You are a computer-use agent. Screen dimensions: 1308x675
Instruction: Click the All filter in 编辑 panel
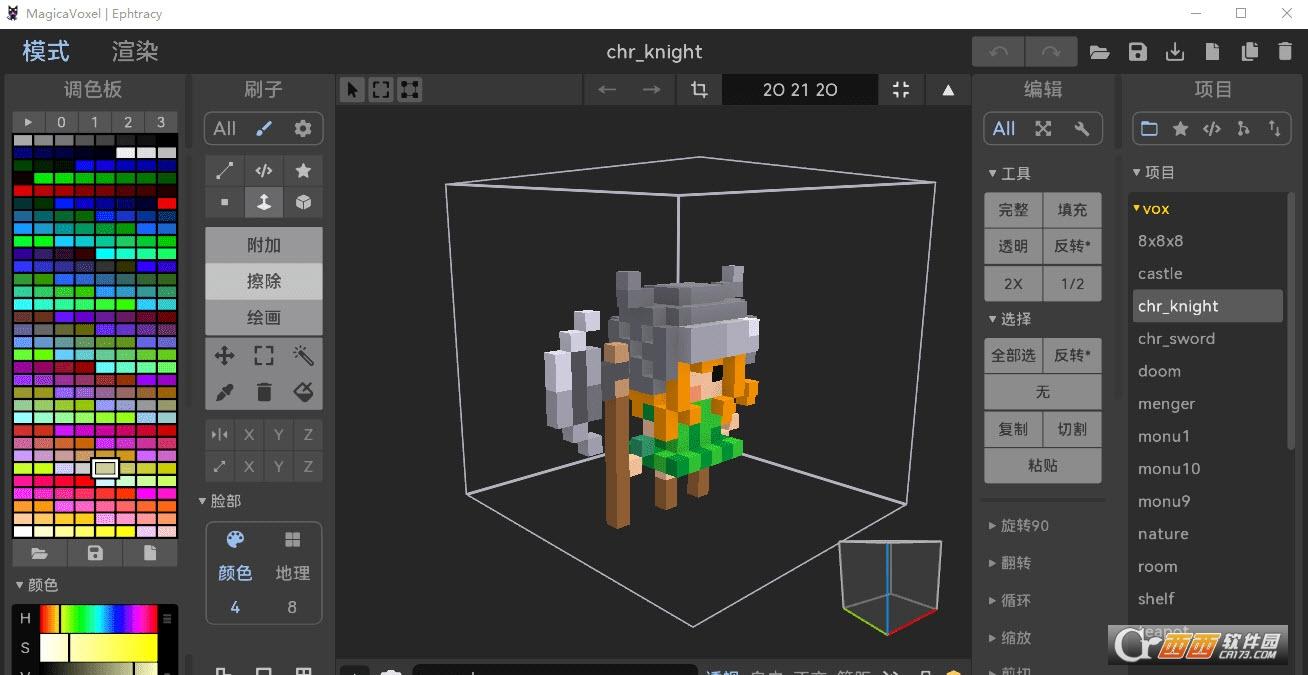[x=1004, y=128]
